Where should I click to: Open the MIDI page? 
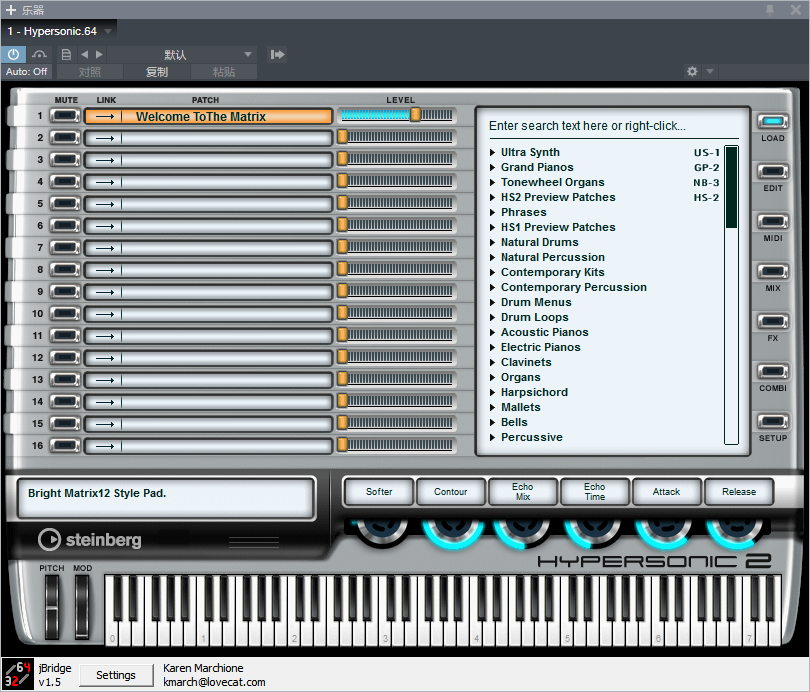coord(772,222)
